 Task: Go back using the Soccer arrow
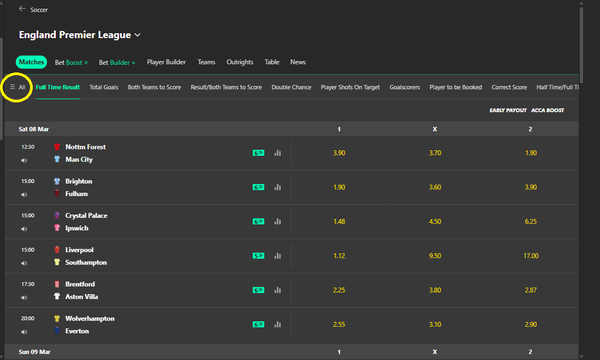(22, 9)
